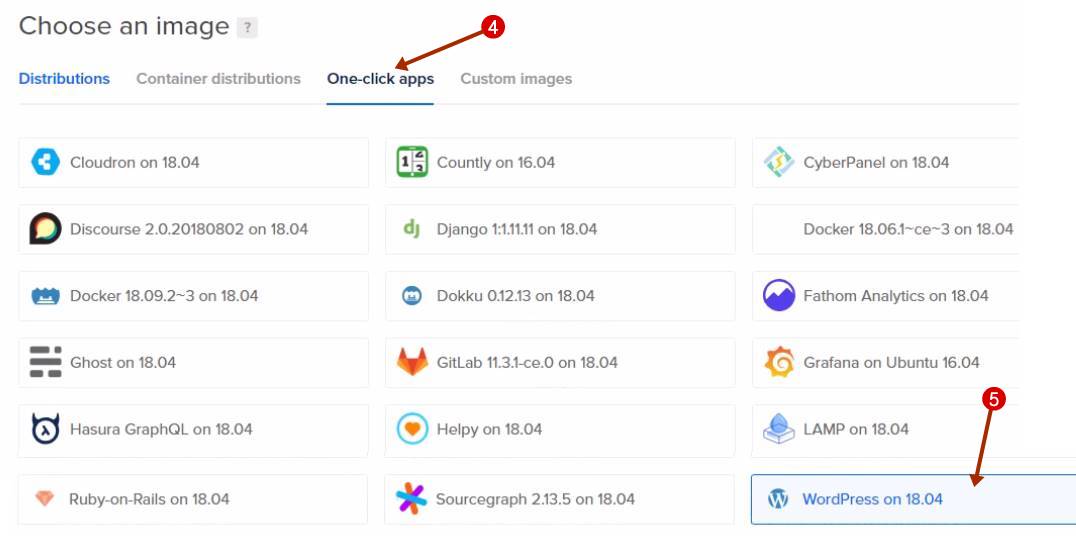Image resolution: width=1076 pixels, height=536 pixels.
Task: Click the Helpy on 18.04 text
Action: 489,430
